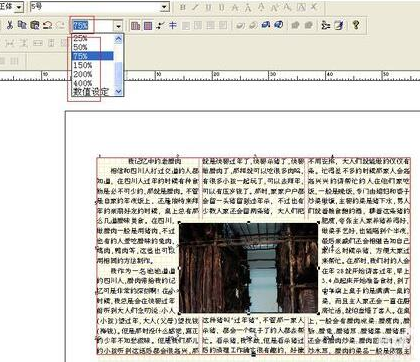
Task: Select the embedded cured meat photo
Action: 248,268
